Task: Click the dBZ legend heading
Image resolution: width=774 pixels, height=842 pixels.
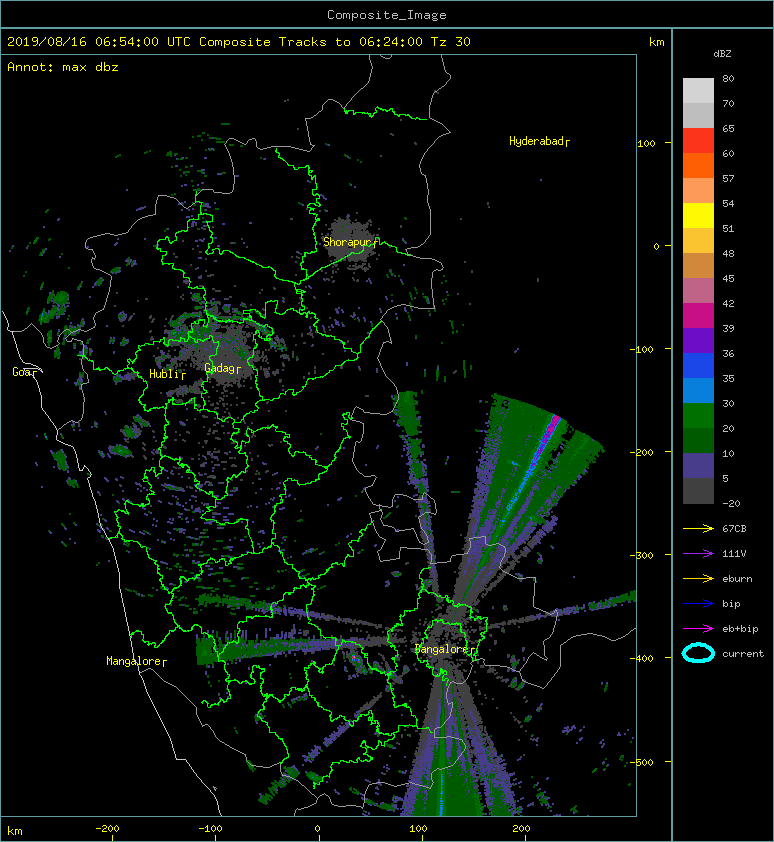Action: pyautogui.click(x=722, y=54)
